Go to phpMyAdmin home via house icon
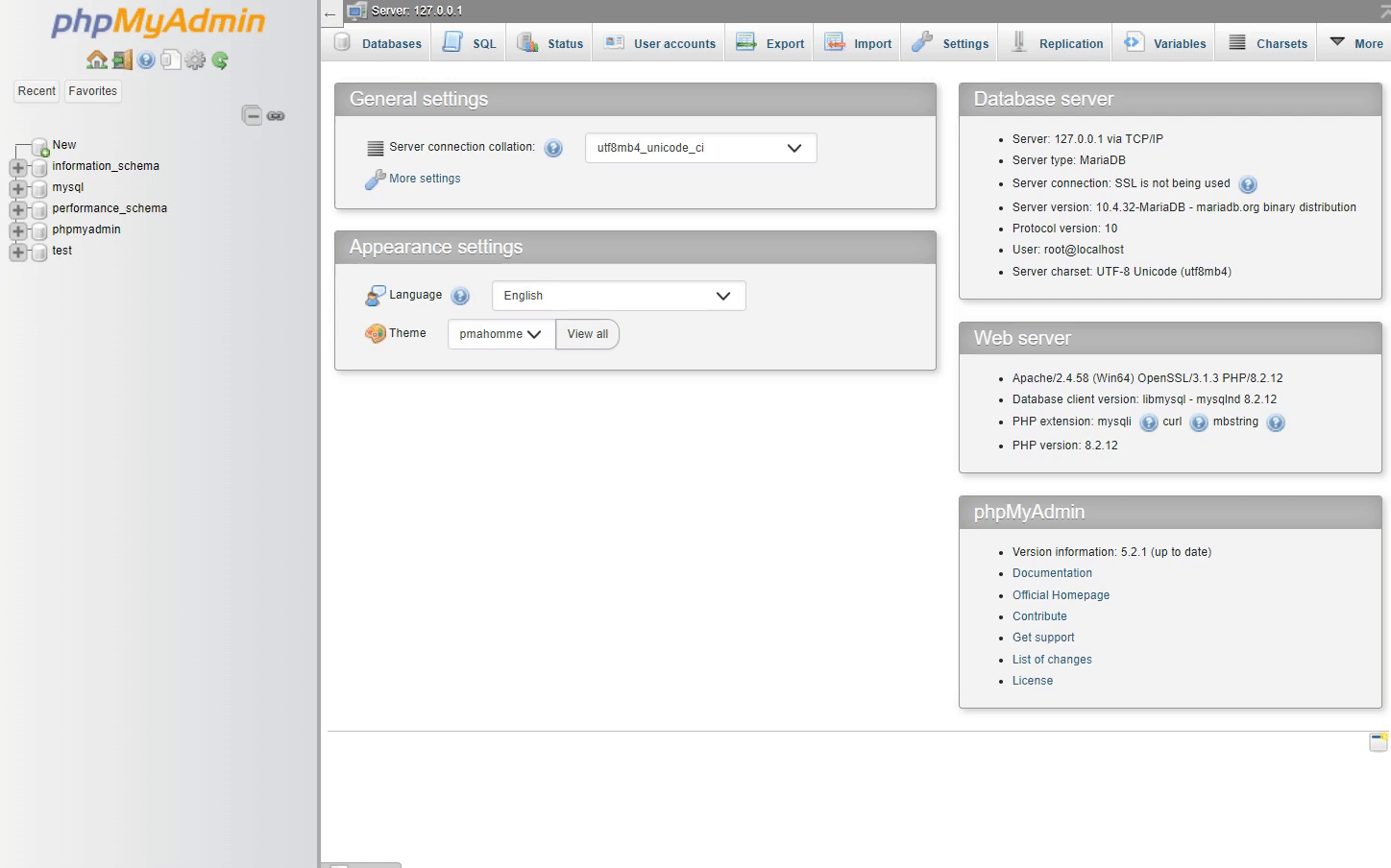Image resolution: width=1391 pixels, height=868 pixels. [x=96, y=60]
